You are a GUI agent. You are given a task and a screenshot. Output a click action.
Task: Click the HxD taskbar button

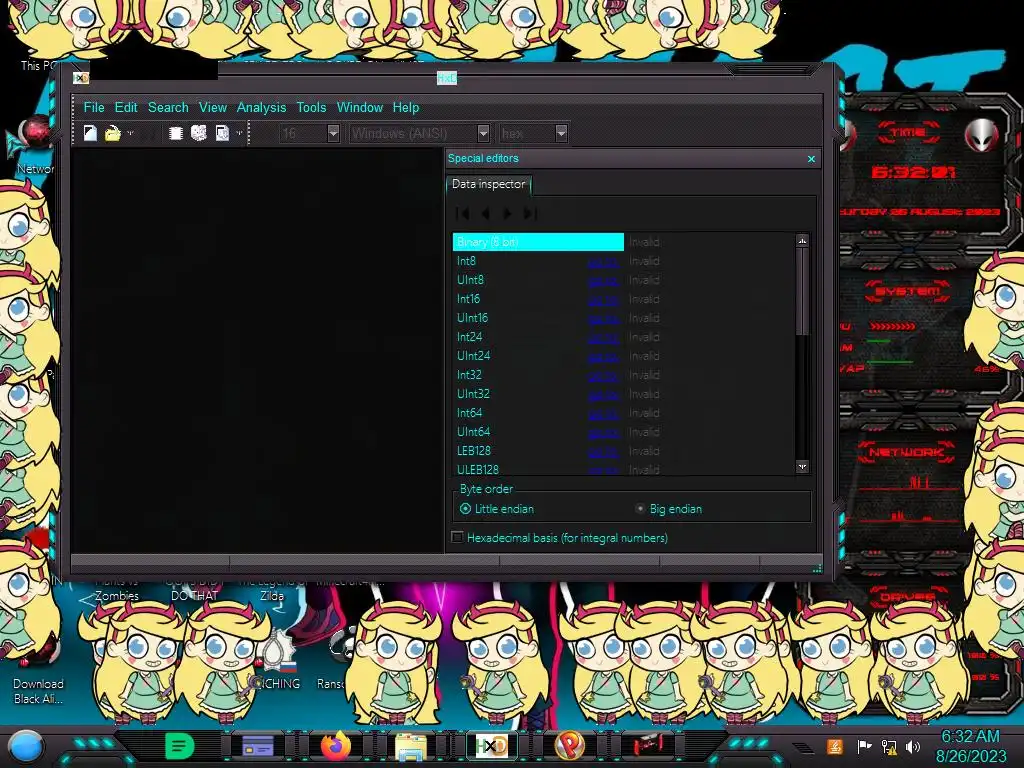click(492, 746)
